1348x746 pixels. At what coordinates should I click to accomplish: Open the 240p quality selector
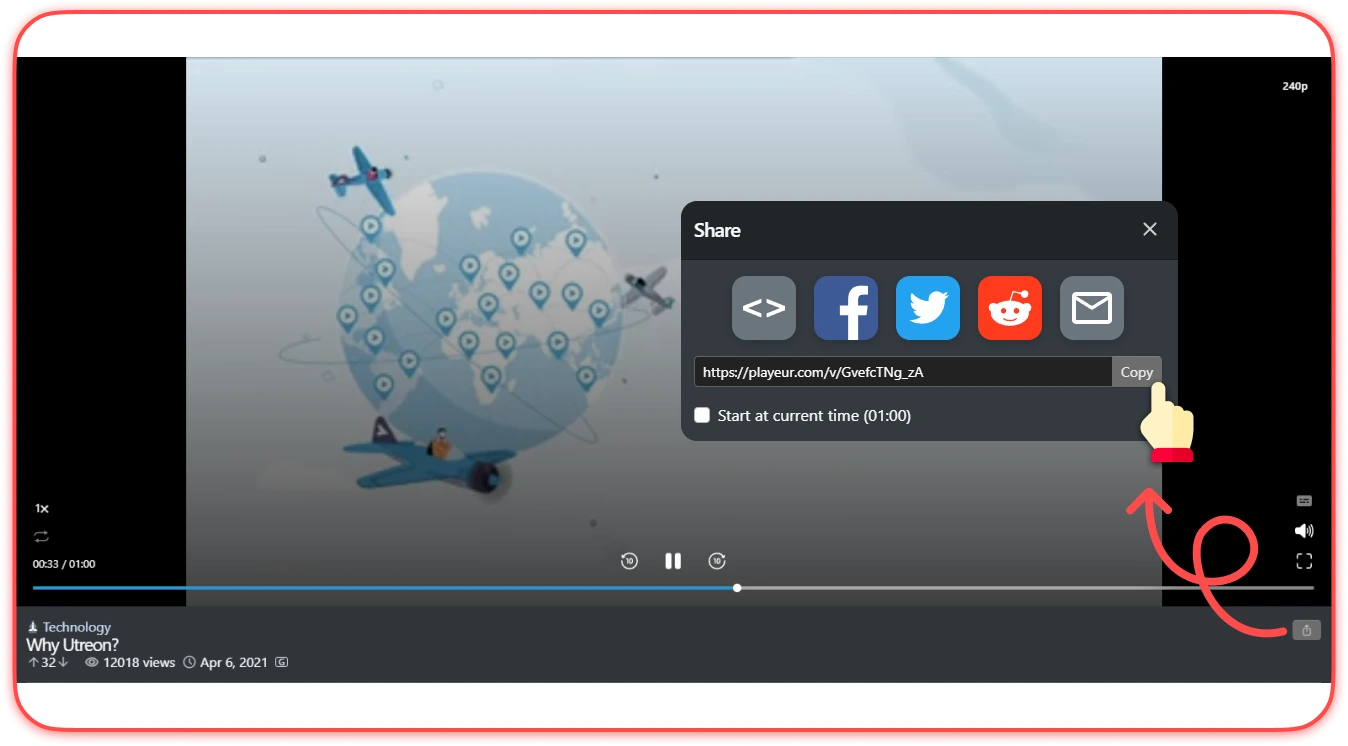1295,86
